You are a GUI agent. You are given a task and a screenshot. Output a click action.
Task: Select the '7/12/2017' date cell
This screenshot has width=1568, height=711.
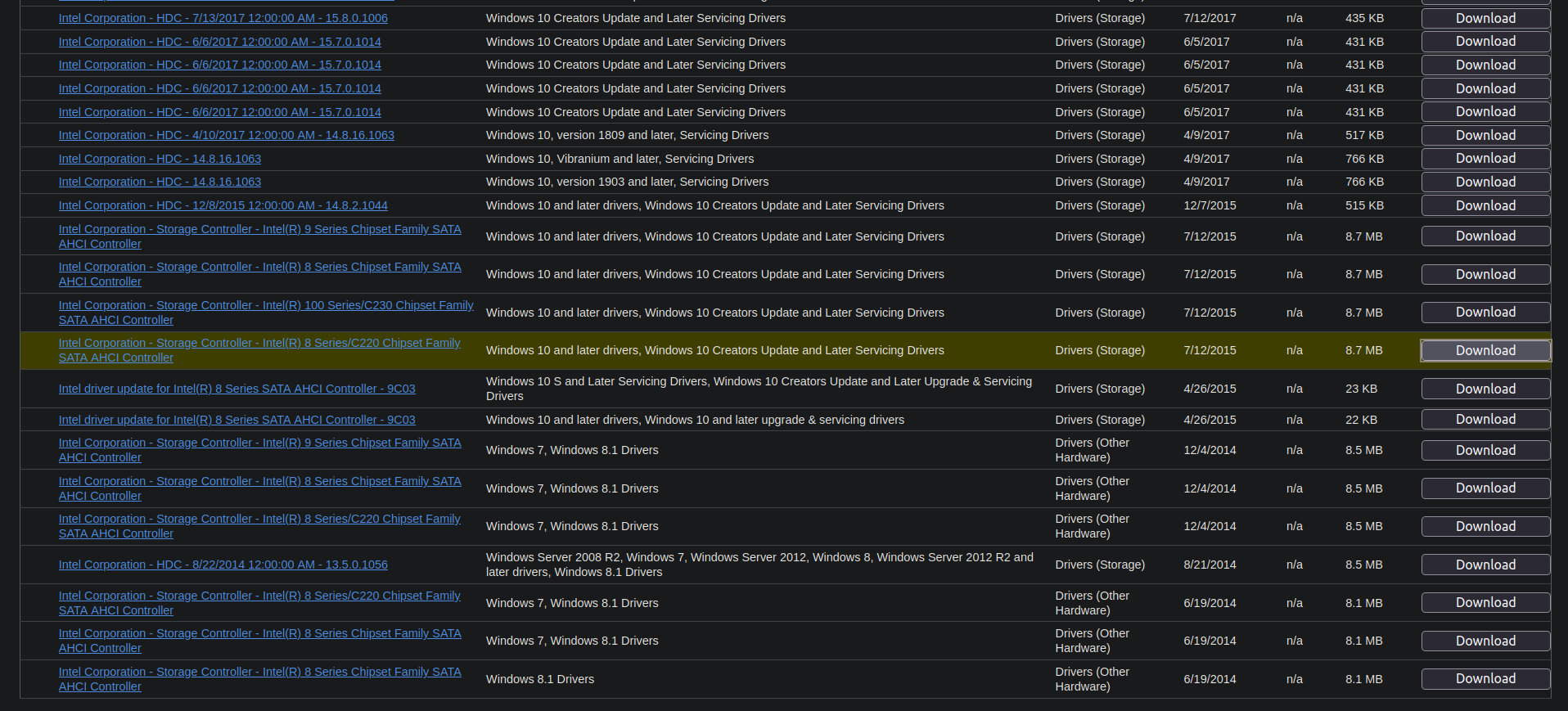(1210, 18)
